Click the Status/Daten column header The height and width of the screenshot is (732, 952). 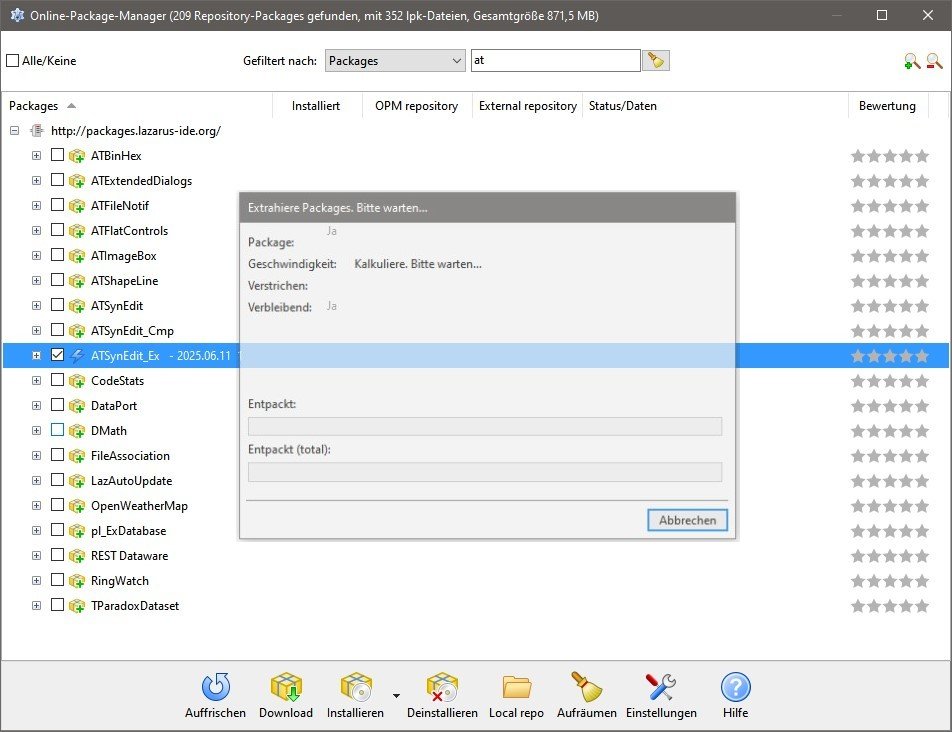pyautogui.click(x=715, y=106)
